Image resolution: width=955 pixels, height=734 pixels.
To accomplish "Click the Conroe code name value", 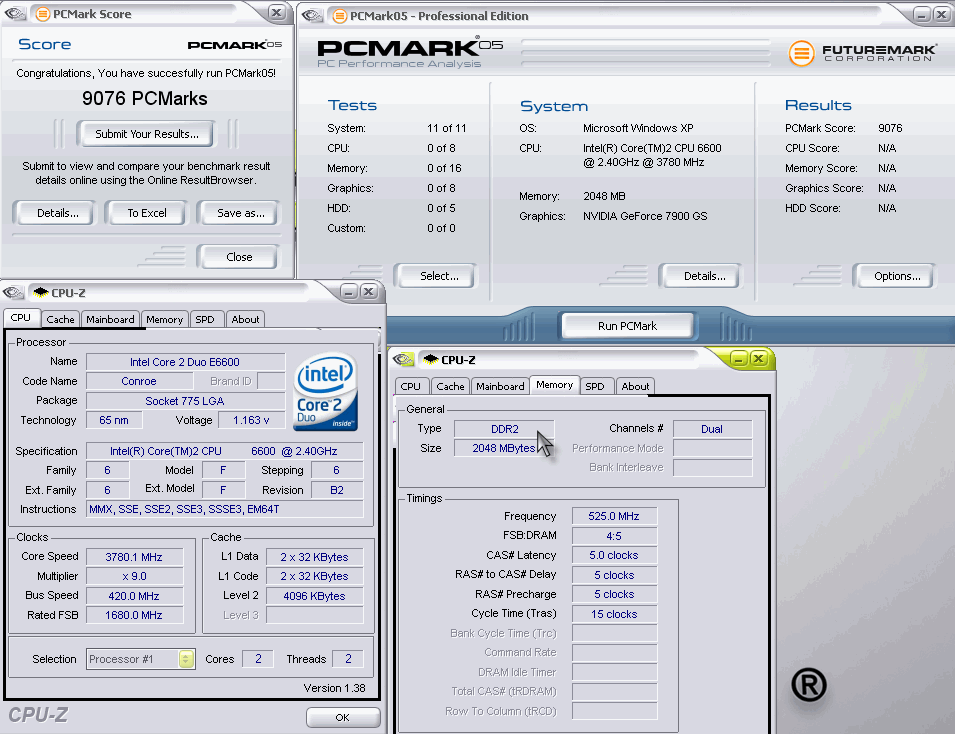I will pyautogui.click(x=139, y=381).
